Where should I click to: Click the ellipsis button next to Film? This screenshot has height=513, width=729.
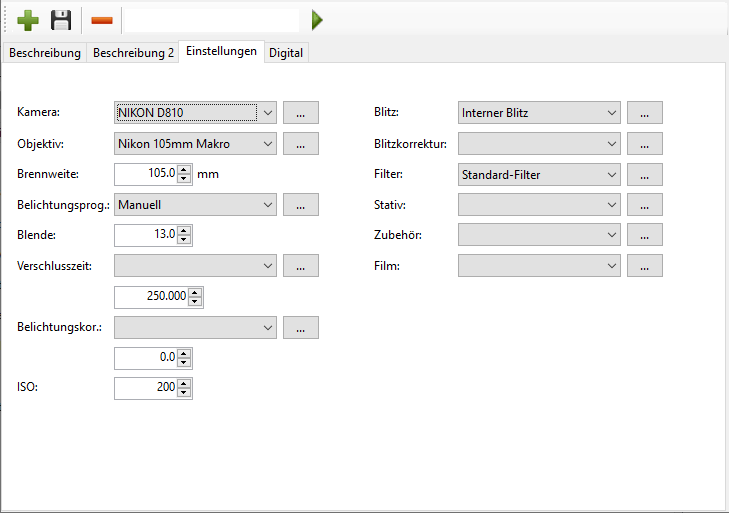(x=645, y=266)
